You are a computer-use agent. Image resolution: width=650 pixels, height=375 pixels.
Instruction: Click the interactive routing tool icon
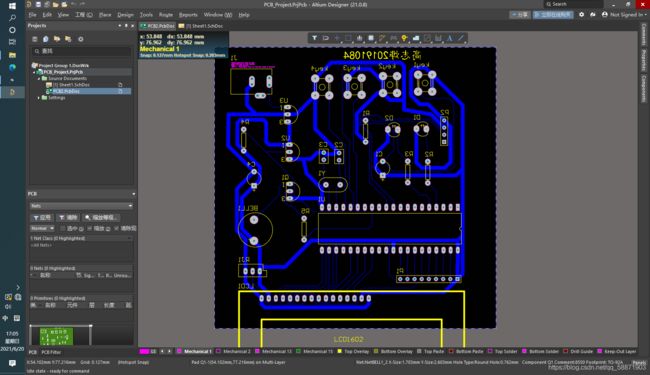[382, 38]
